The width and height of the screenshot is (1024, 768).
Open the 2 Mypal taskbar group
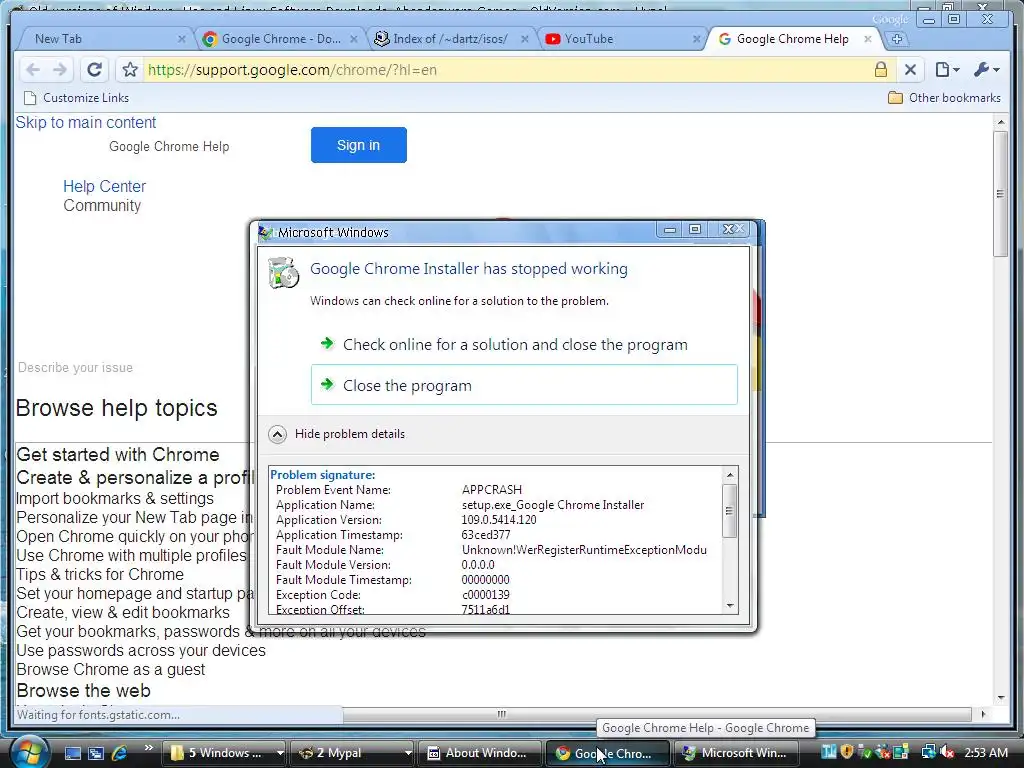click(352, 753)
